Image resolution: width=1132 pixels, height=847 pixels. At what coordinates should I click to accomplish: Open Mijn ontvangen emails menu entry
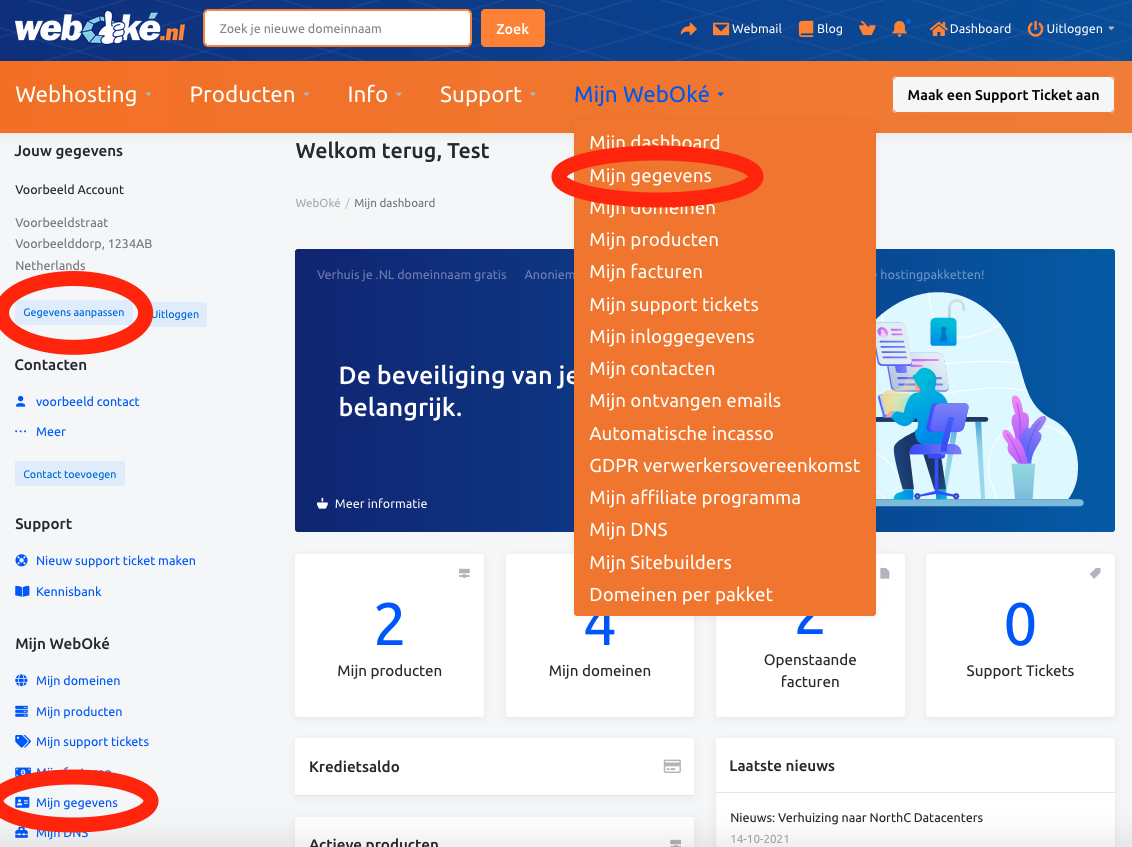[685, 401]
